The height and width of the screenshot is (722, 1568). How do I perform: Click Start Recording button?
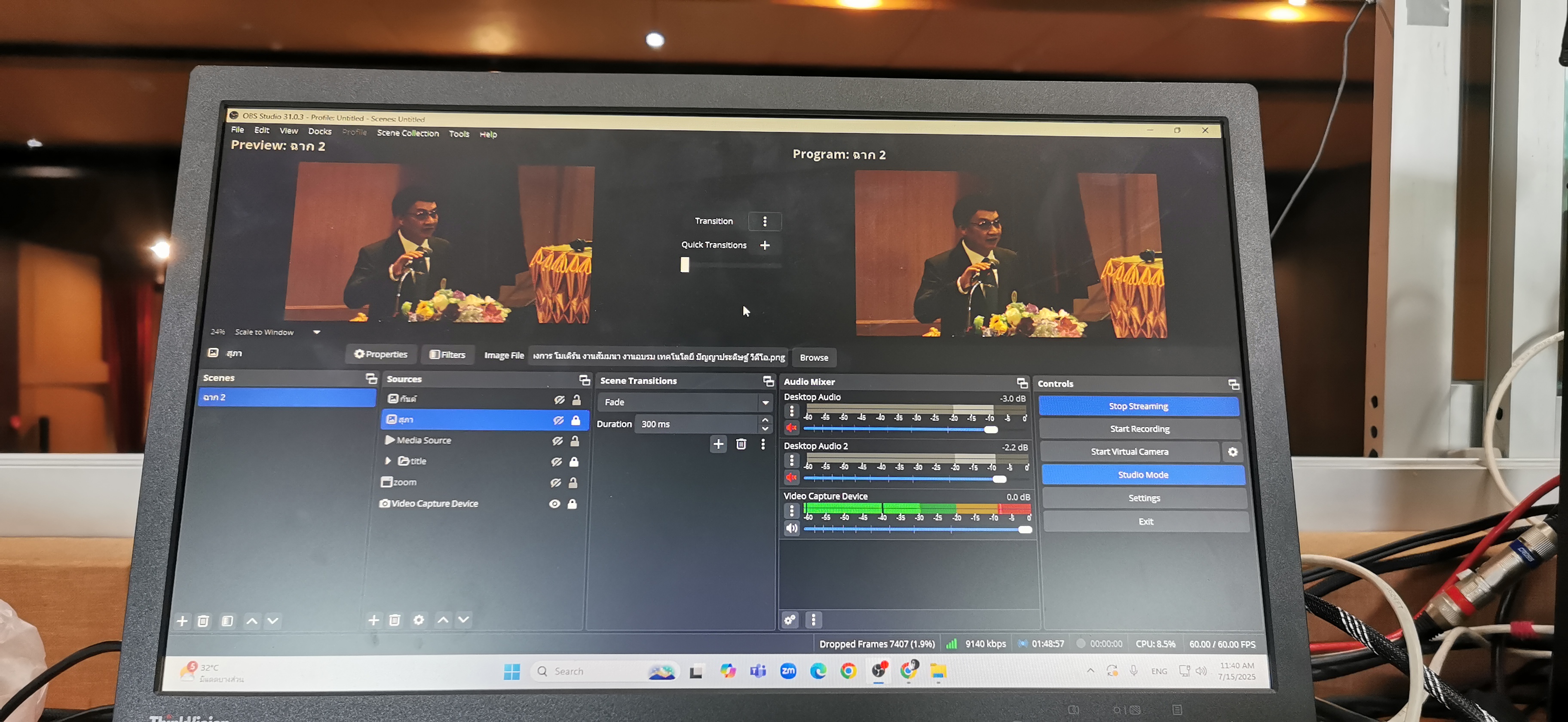click(x=1139, y=429)
